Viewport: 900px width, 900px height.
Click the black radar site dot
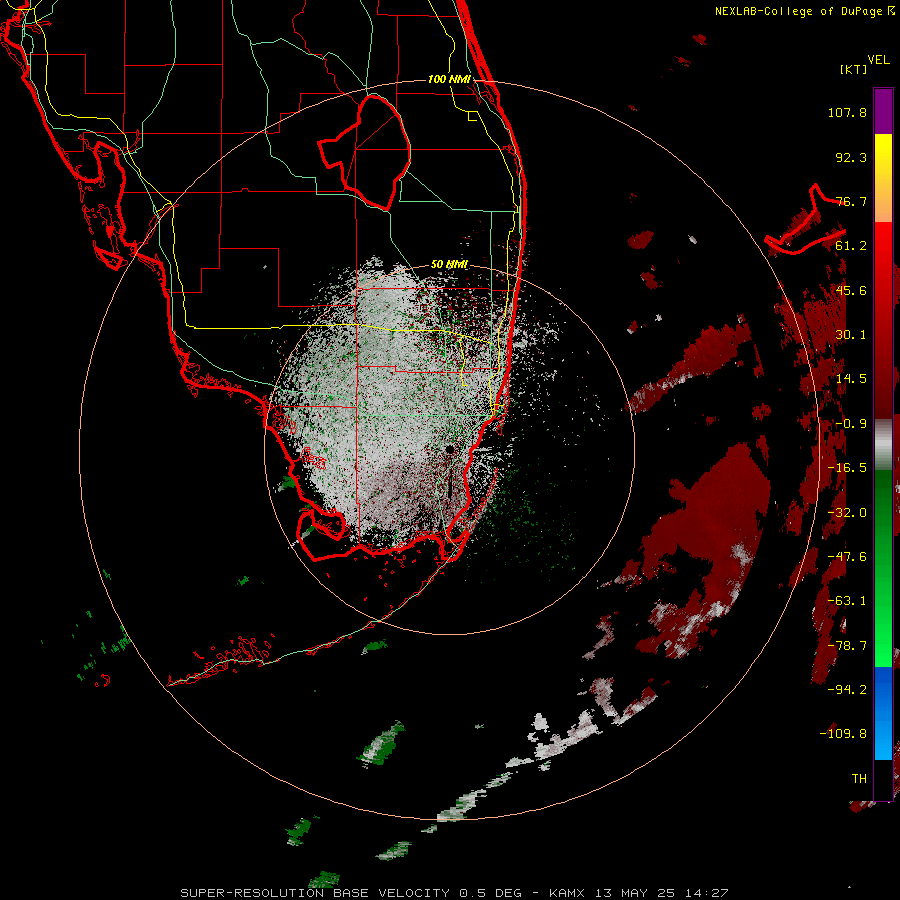pyautogui.click(x=449, y=449)
